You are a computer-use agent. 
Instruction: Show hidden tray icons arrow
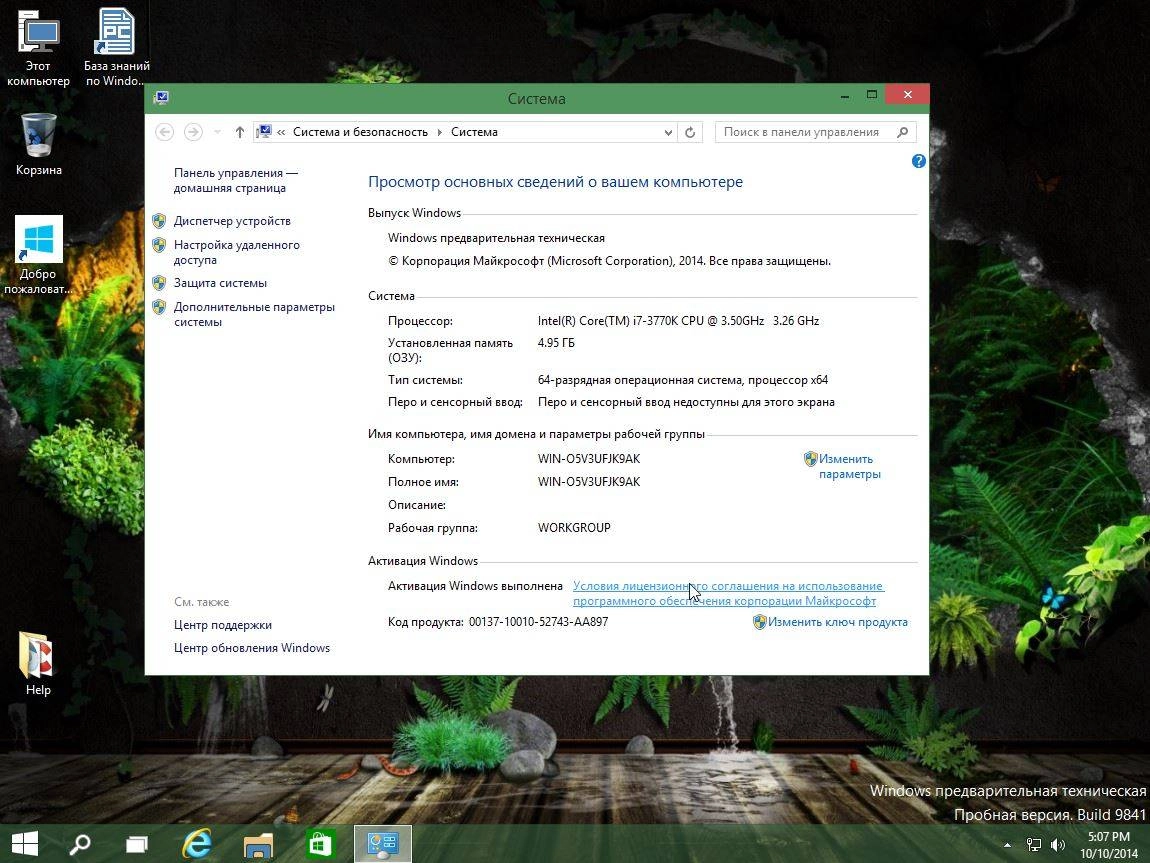(x=1007, y=845)
